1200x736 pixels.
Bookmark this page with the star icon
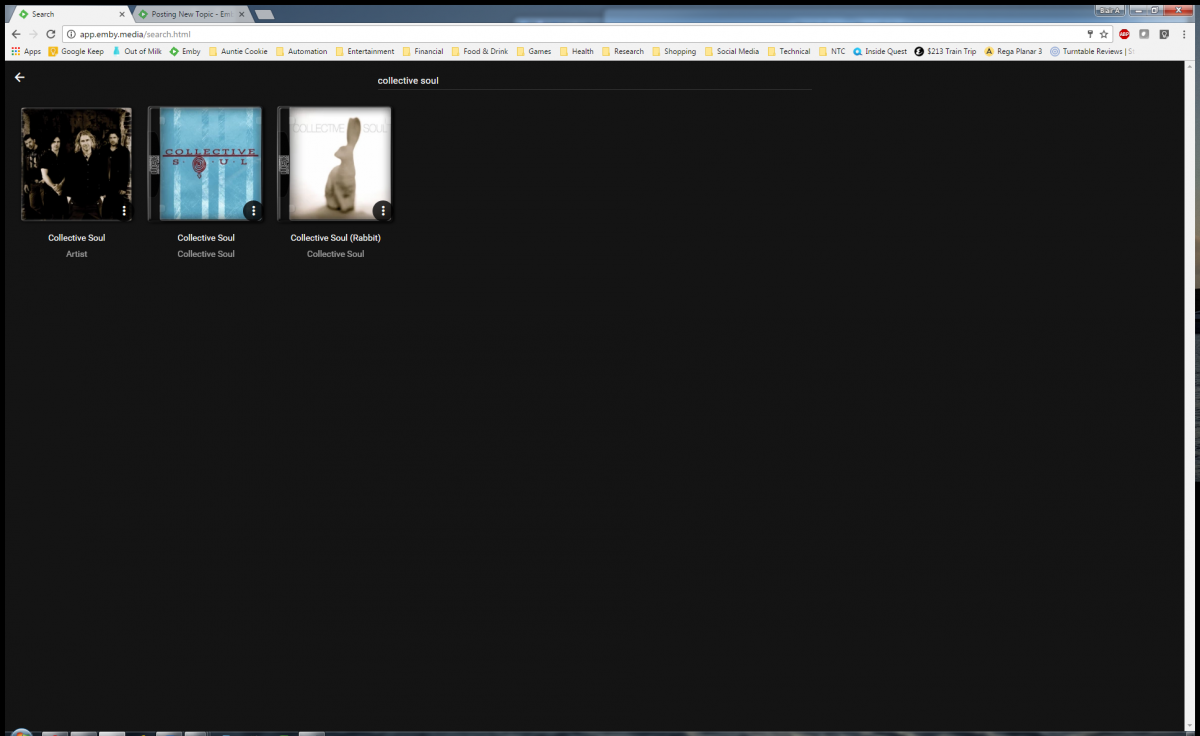1104,34
